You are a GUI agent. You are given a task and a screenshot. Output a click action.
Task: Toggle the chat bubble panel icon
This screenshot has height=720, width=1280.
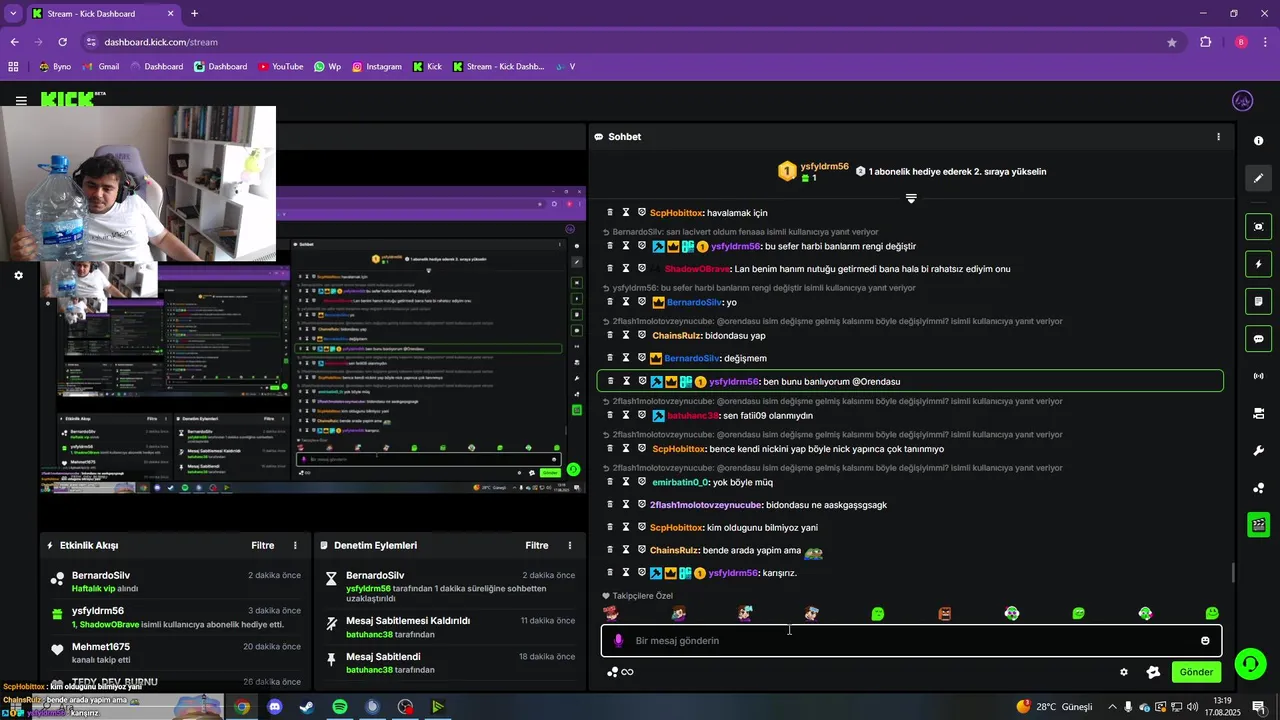point(1258,338)
